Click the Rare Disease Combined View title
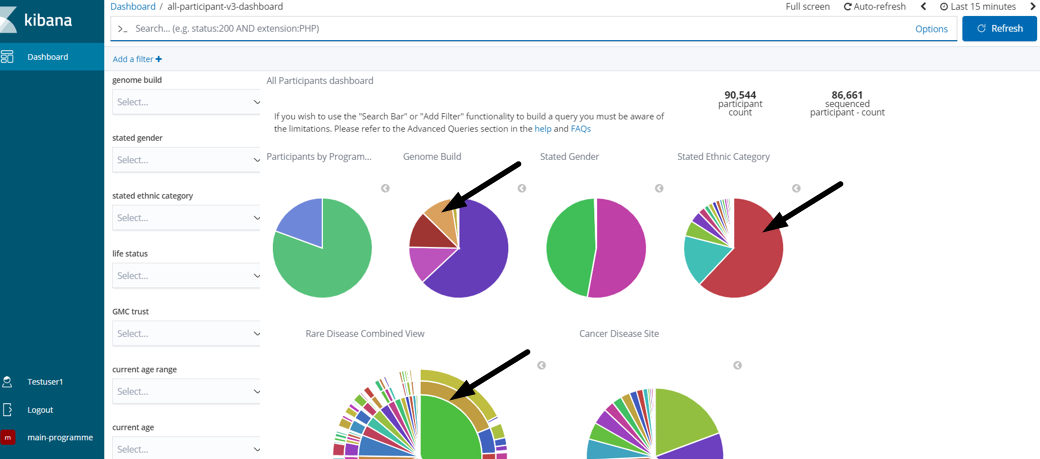1040x459 pixels. click(x=365, y=334)
